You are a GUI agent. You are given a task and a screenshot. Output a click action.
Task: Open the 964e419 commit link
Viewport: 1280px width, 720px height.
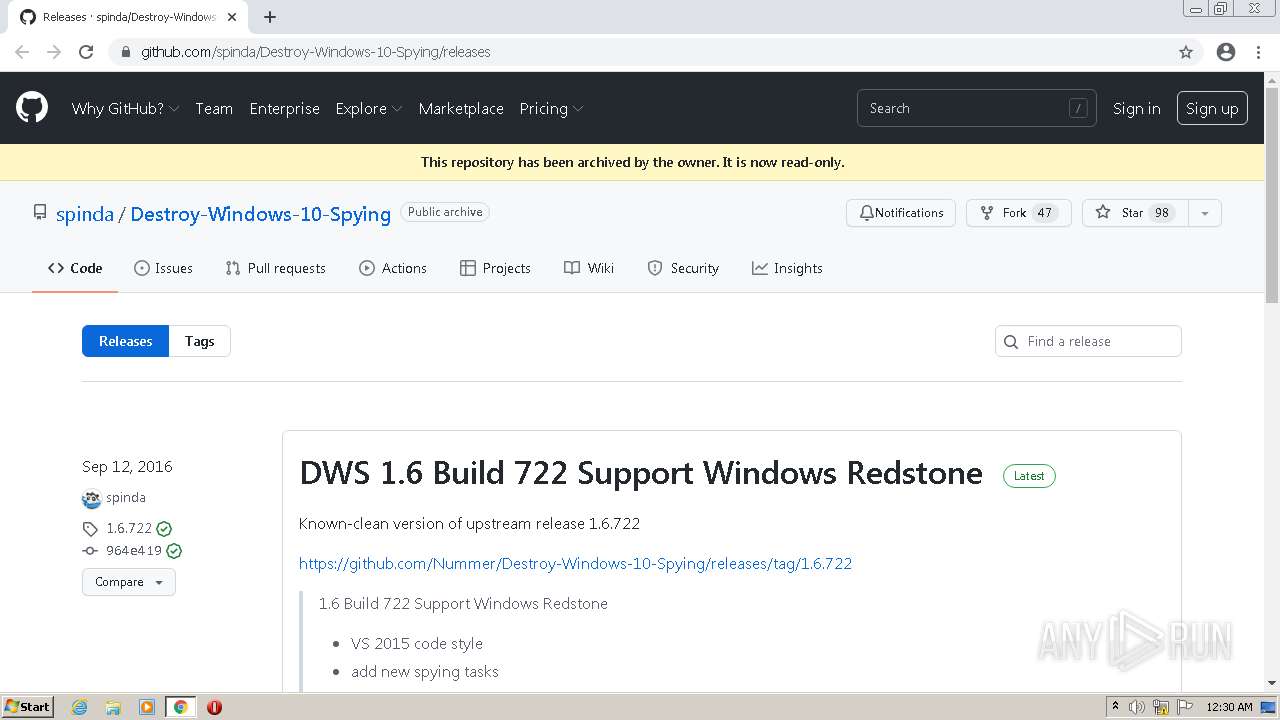[134, 551]
